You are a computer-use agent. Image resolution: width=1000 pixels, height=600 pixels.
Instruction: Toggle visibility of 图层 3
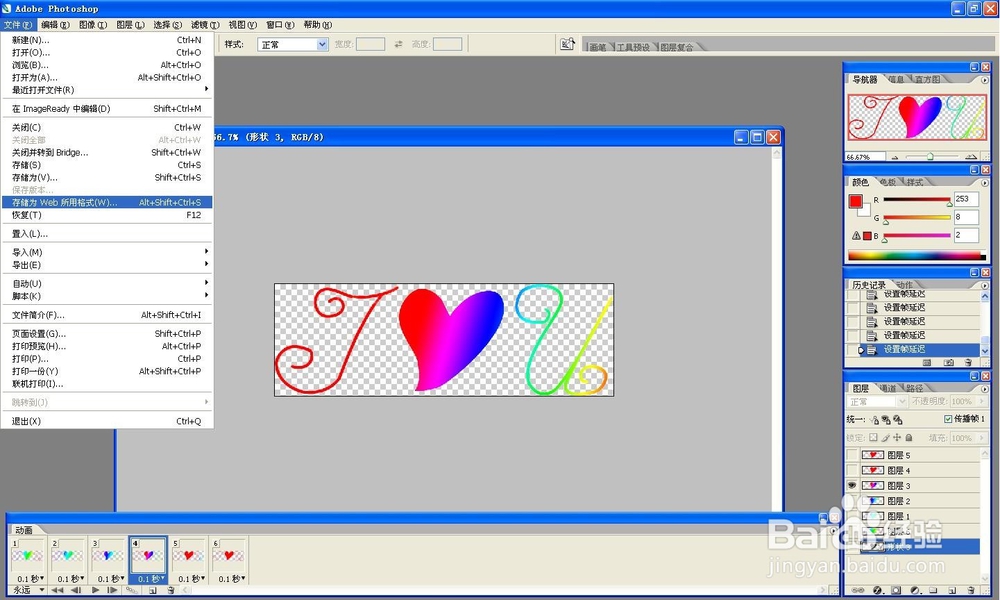(x=851, y=486)
